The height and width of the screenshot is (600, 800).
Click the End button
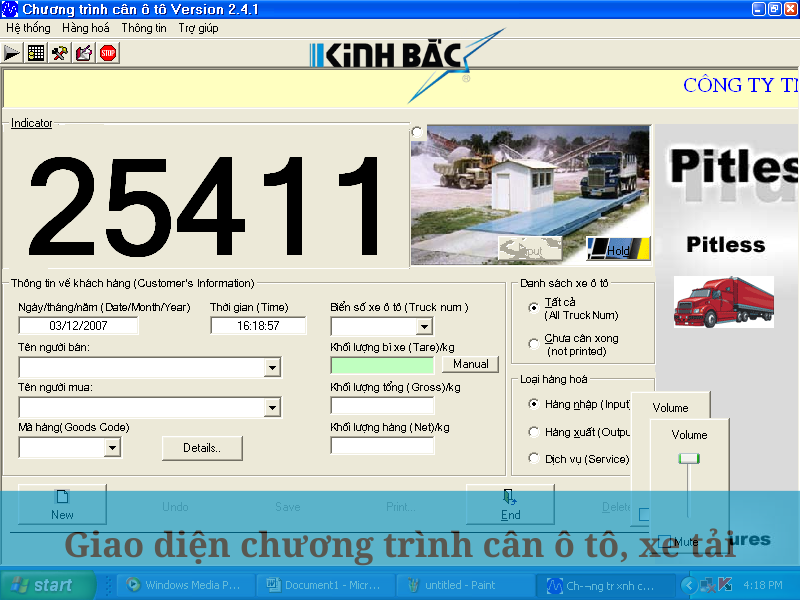510,504
